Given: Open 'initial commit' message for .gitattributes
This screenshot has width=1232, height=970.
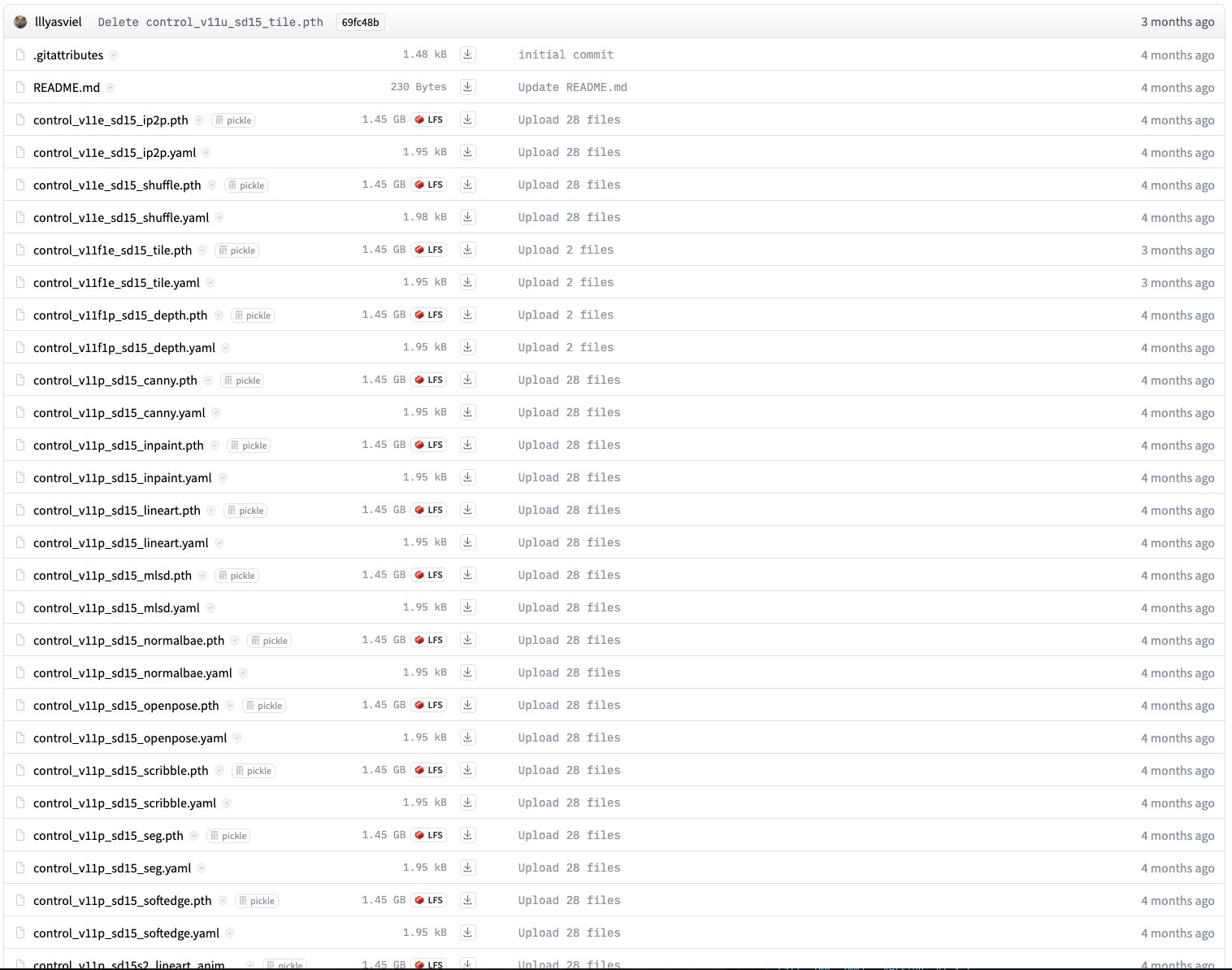Looking at the screenshot, I should coord(566,54).
